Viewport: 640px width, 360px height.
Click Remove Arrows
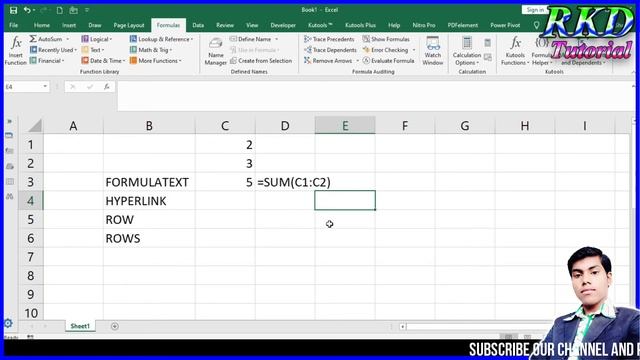(x=331, y=60)
